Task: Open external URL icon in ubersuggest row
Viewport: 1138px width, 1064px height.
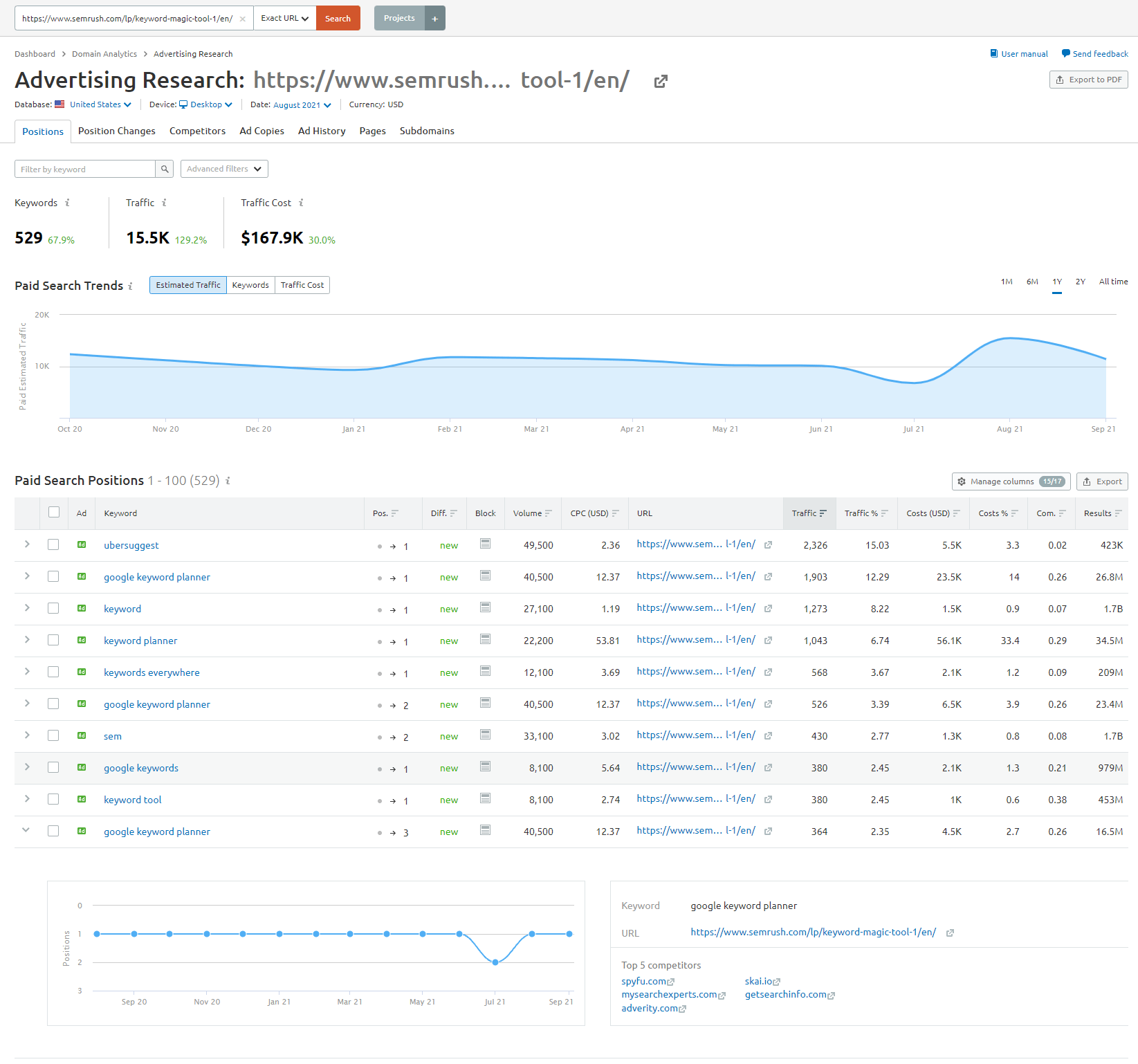Action: [768, 545]
